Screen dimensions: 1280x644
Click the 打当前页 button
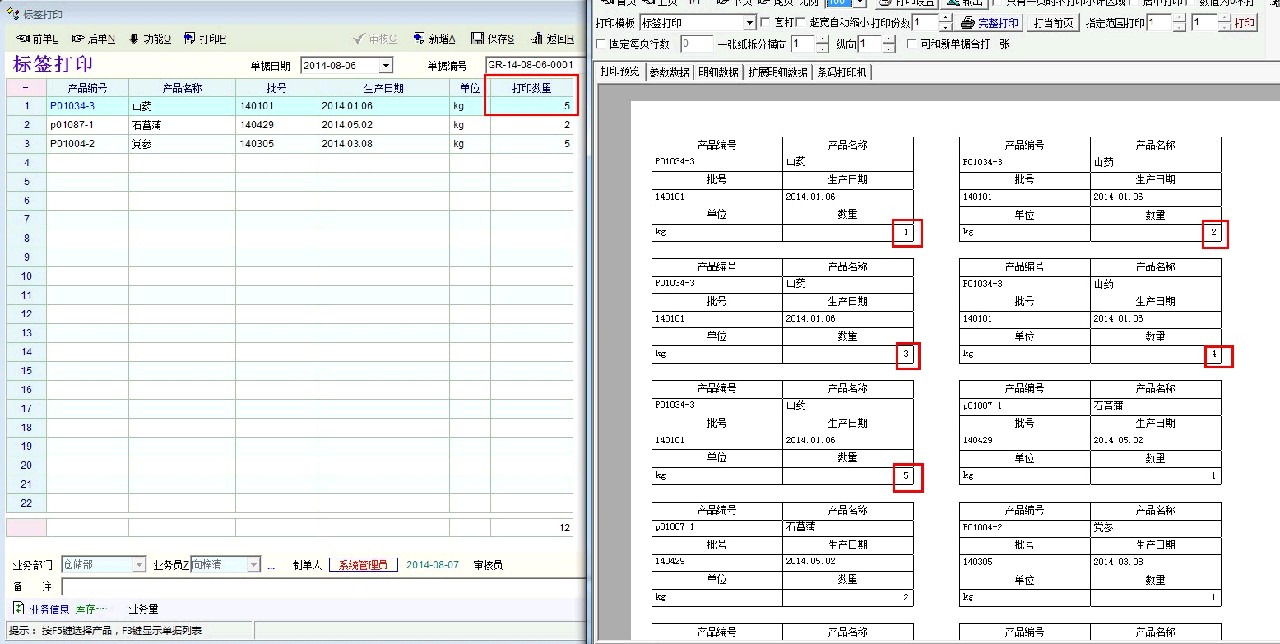click(1054, 22)
